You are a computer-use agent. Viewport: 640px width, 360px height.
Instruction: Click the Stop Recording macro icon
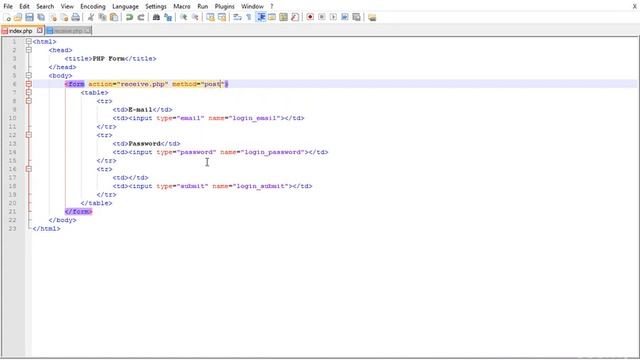[x=322, y=17]
